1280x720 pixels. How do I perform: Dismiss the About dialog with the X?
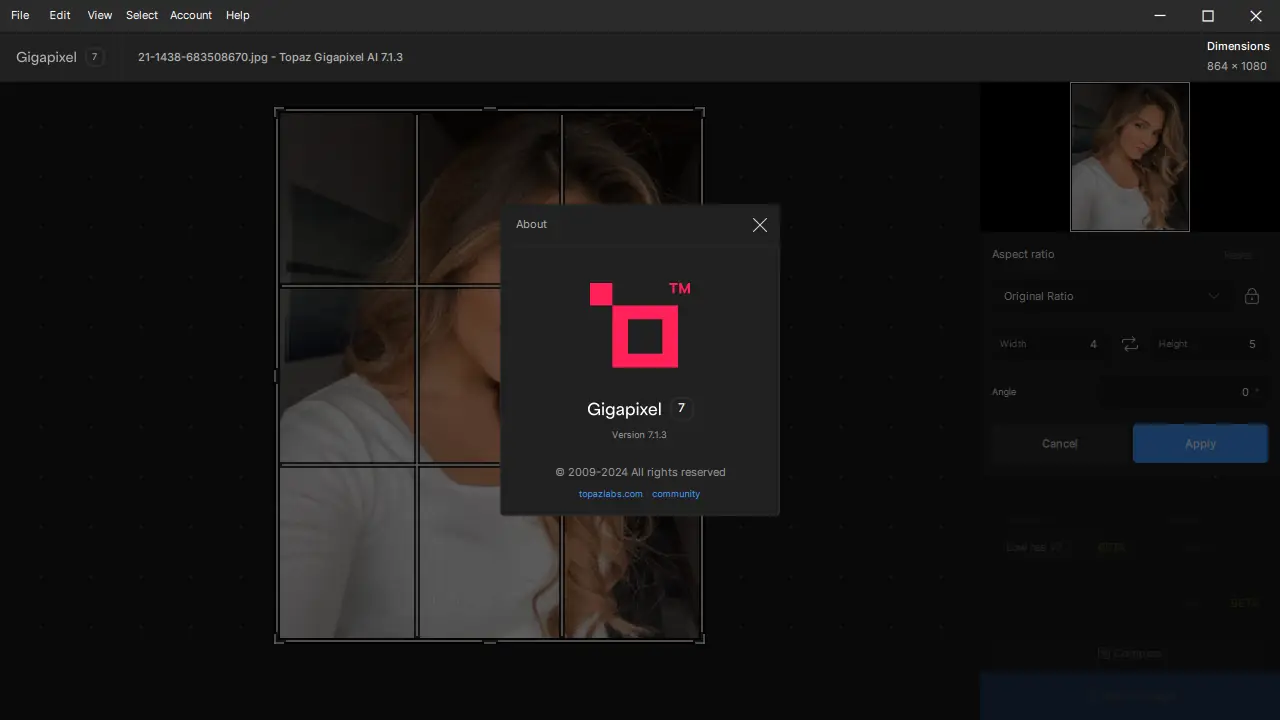[x=759, y=224]
